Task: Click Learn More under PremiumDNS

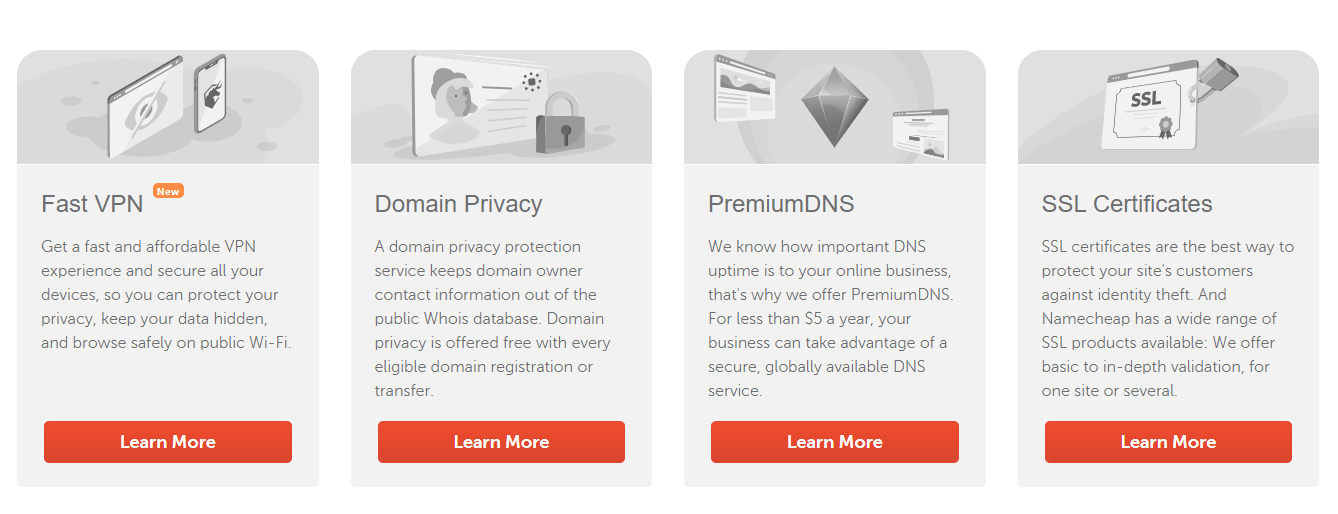Action: (x=835, y=442)
